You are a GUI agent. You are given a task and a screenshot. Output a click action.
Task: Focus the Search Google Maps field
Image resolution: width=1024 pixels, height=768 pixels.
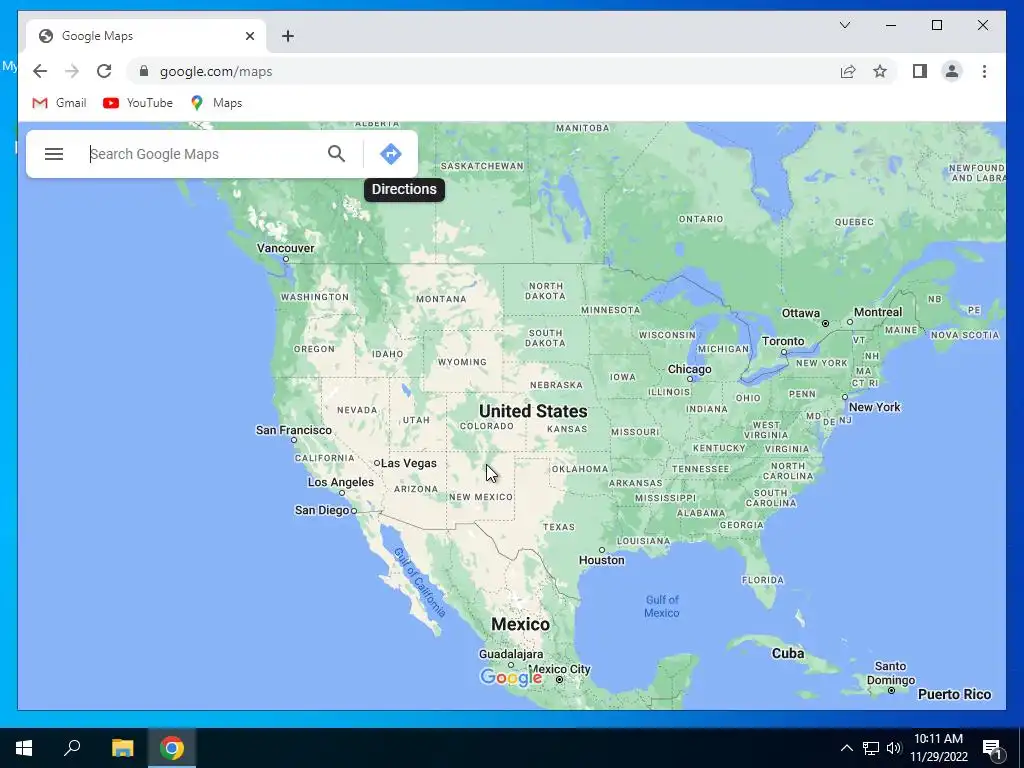(202, 154)
